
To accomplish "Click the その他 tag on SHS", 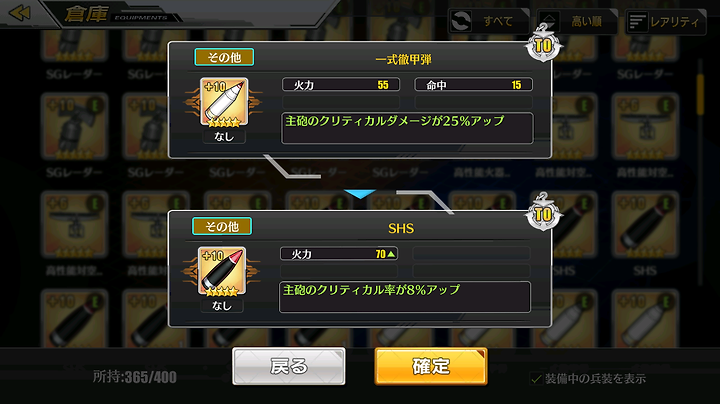I will [x=222, y=226].
